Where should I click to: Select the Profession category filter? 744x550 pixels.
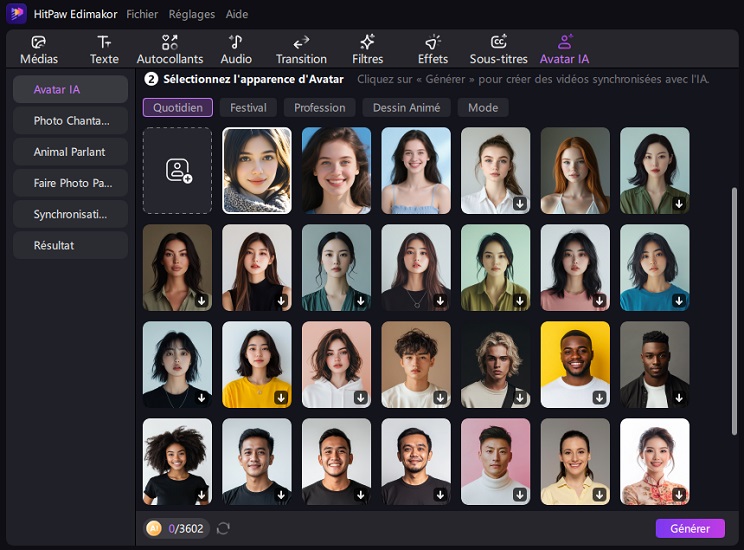pos(319,108)
